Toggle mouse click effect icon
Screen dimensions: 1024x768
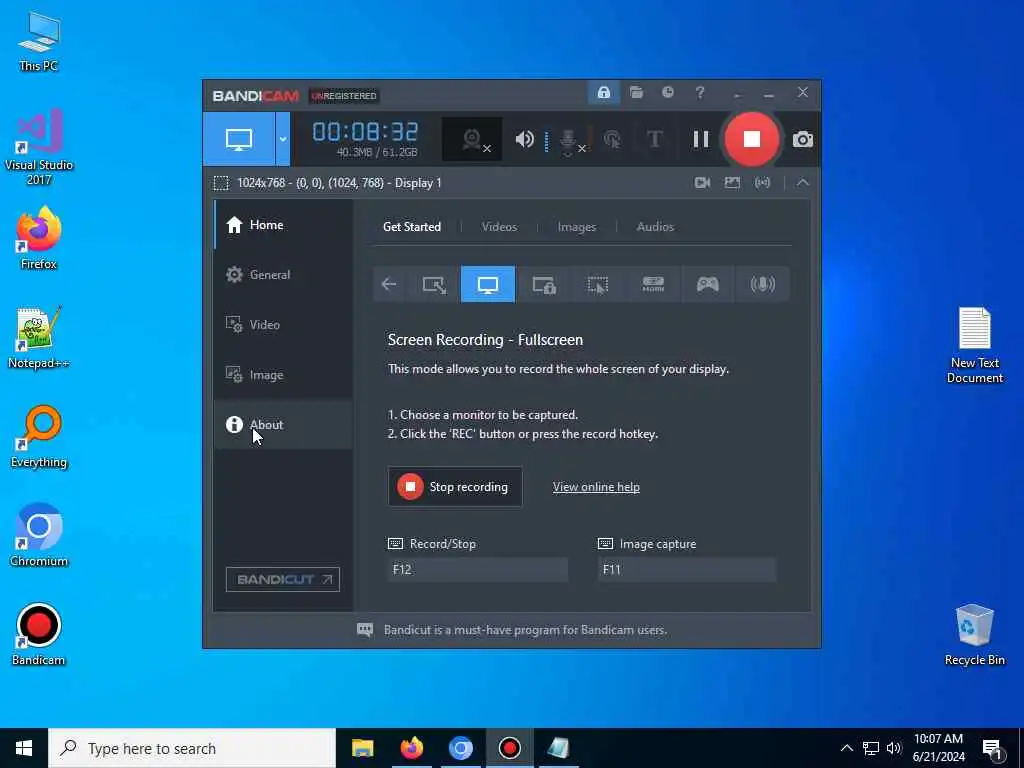point(613,139)
